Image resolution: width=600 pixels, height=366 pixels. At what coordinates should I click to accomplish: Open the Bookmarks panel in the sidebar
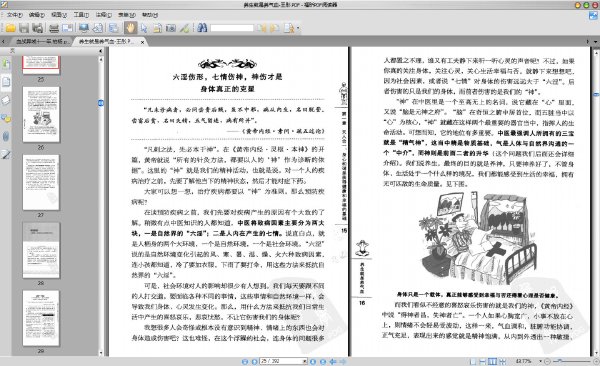(6, 64)
